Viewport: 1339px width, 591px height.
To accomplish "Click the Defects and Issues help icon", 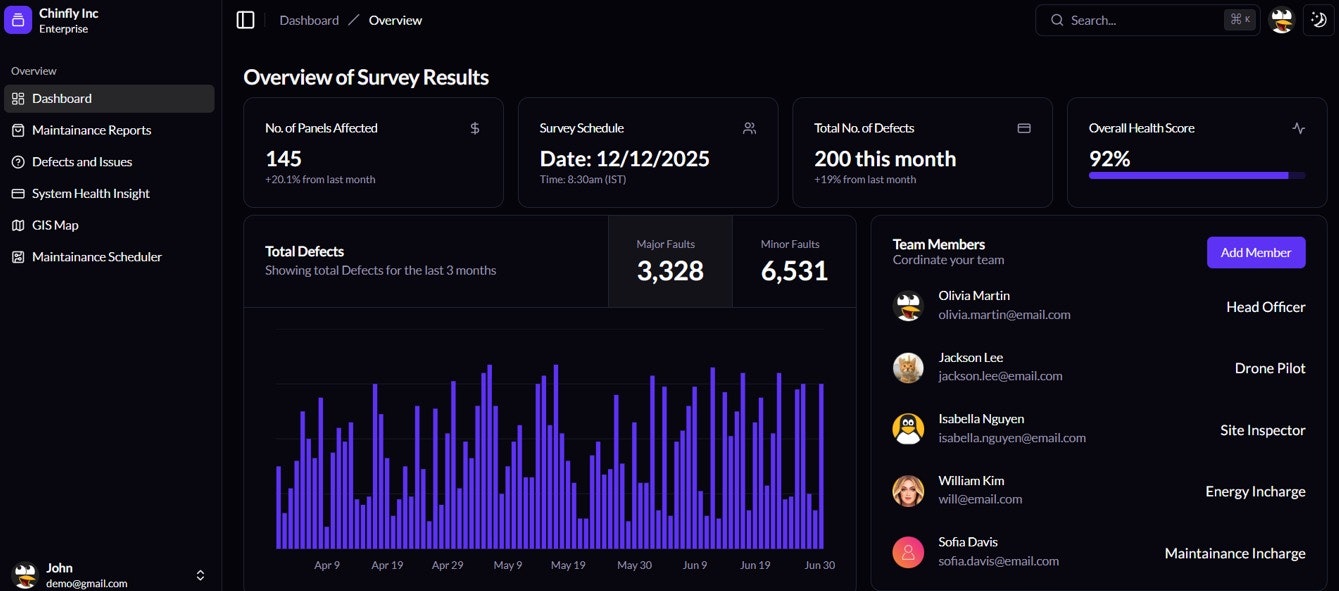I will click(x=18, y=162).
